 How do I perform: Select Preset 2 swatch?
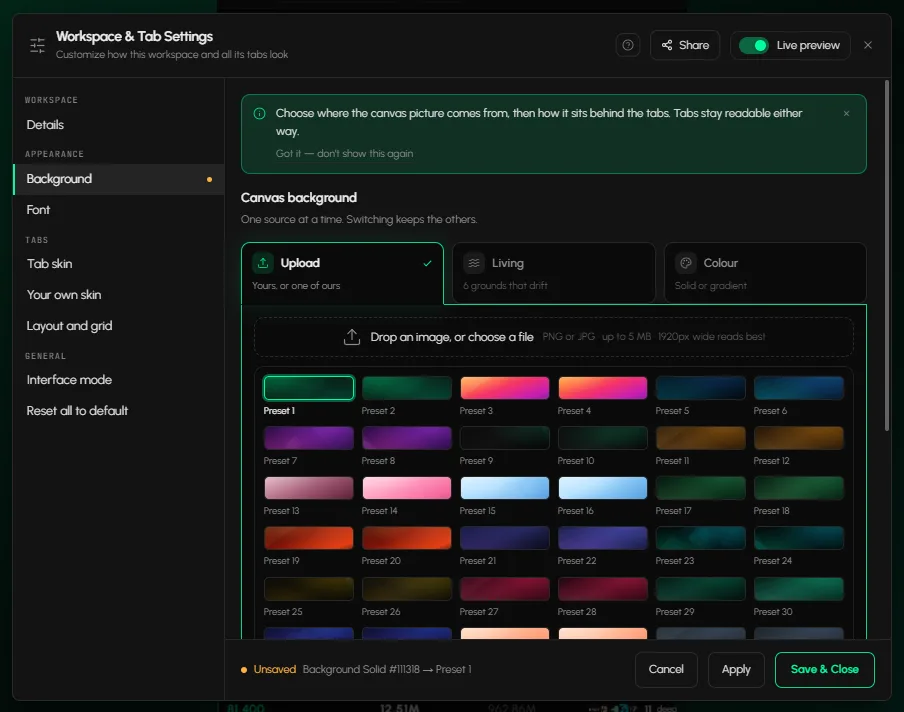pos(407,388)
